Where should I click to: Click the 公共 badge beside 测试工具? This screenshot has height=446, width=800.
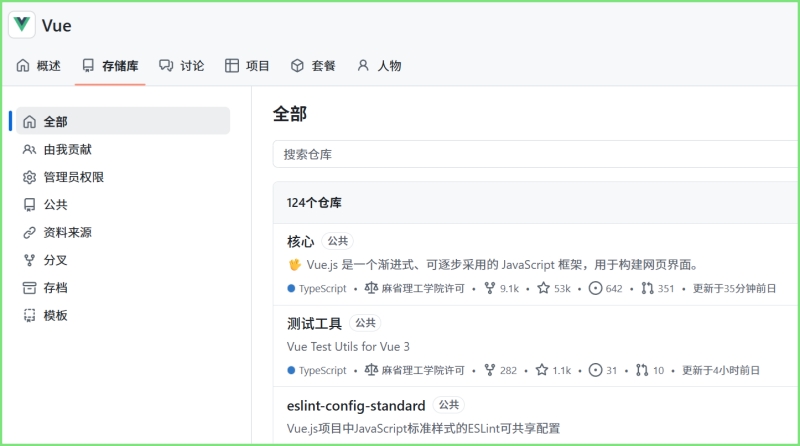click(365, 323)
